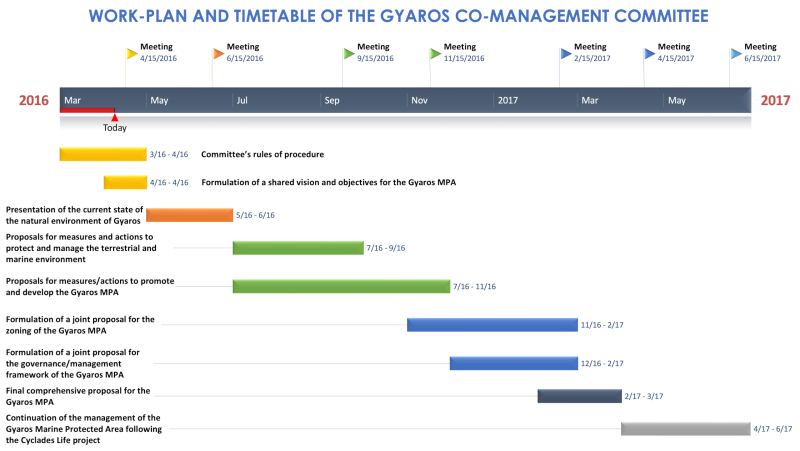Select the blue bar dated 11/16 - 2/17

492,324
